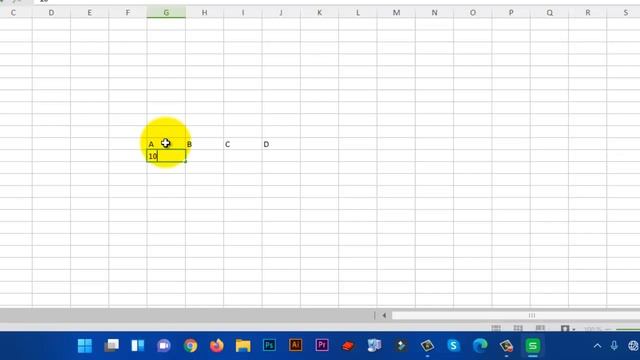Select column P header

coord(511,13)
